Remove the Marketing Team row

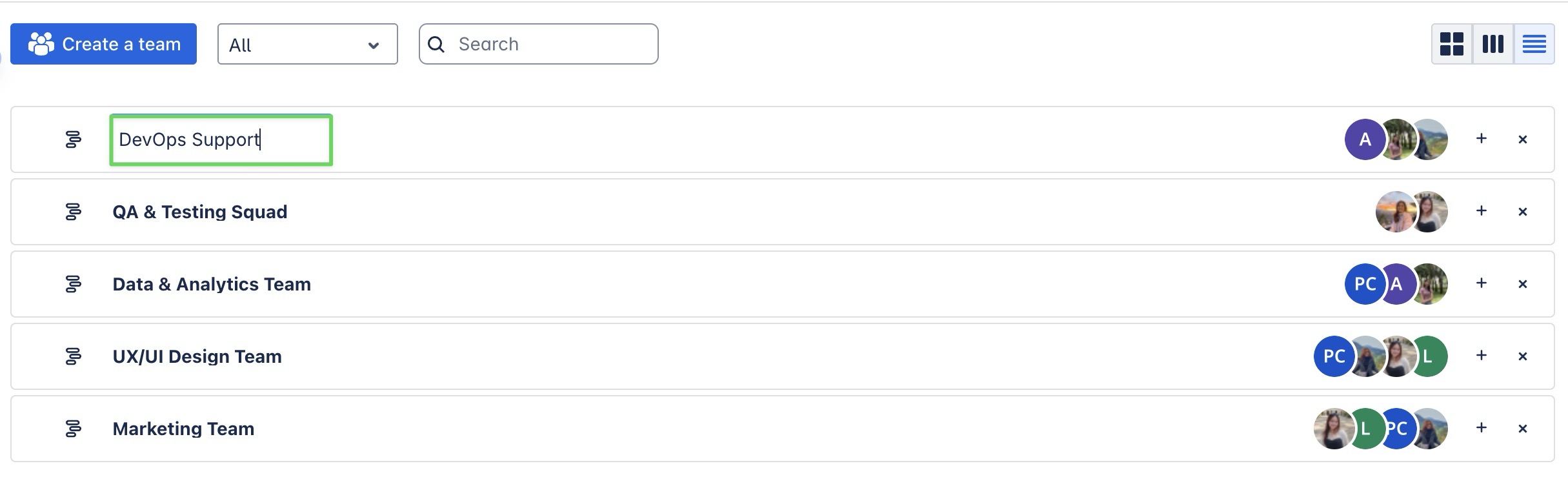coord(1523,429)
